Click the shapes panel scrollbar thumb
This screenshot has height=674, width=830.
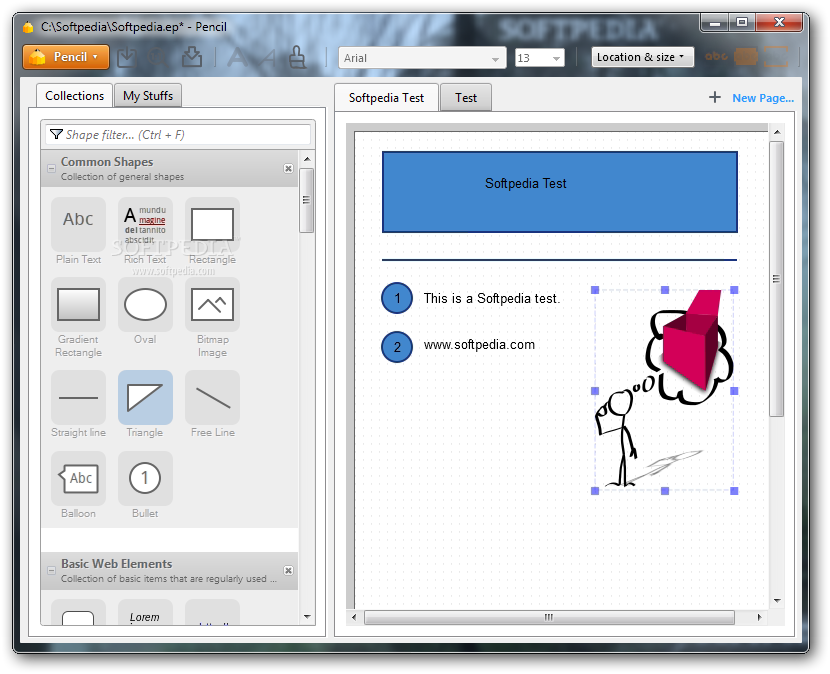pos(306,200)
